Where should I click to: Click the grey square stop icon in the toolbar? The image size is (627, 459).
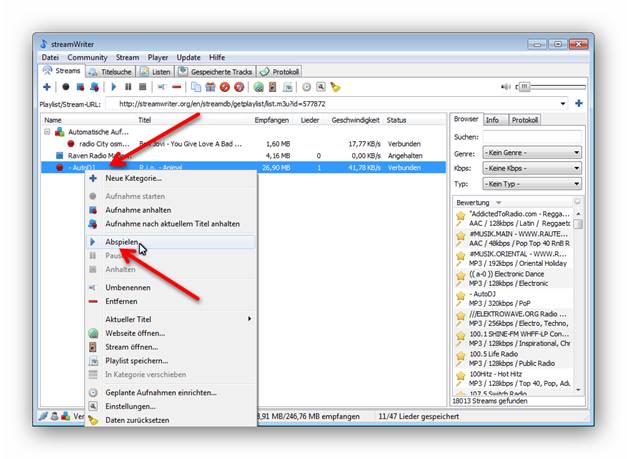tap(142, 87)
